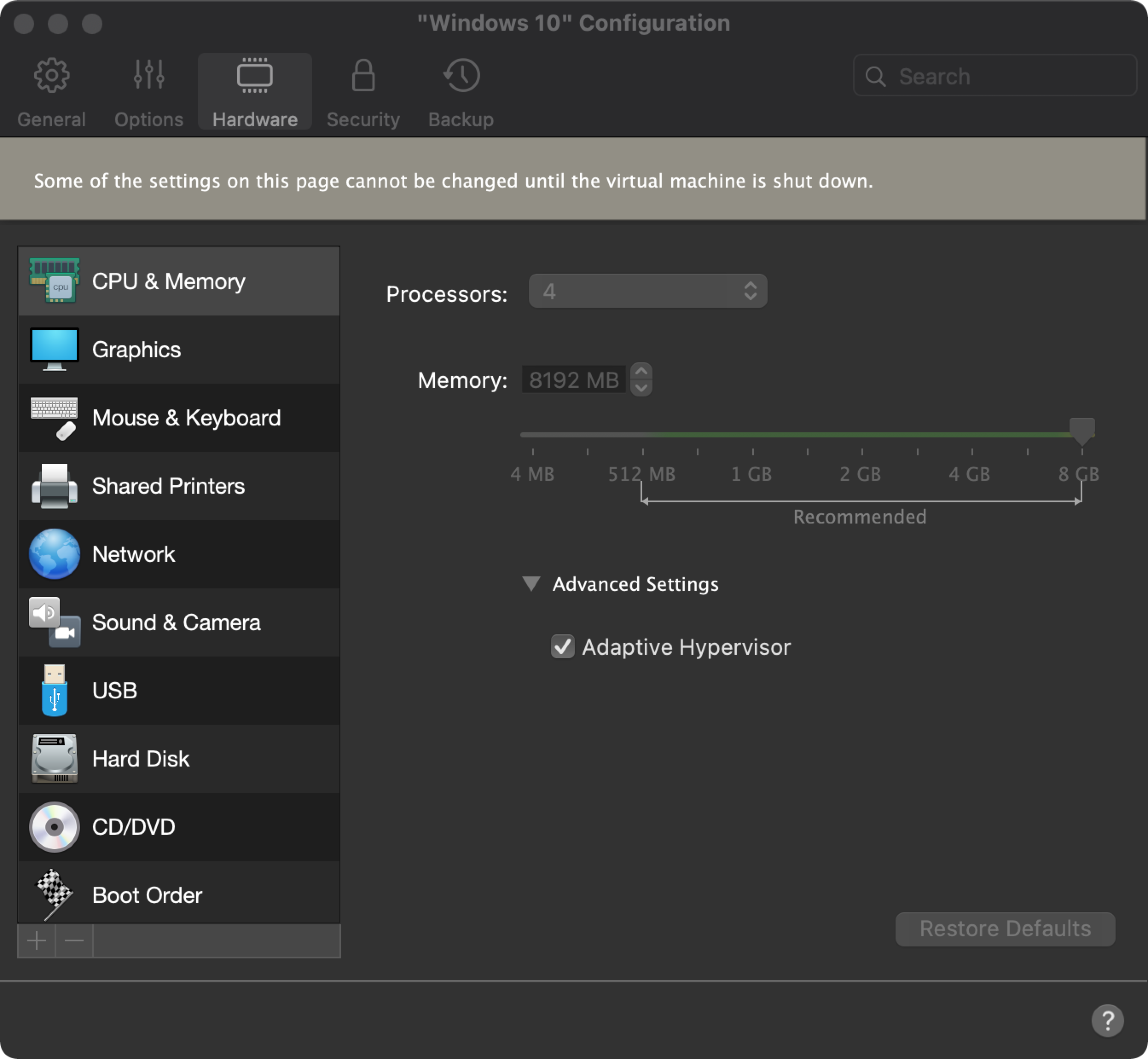Open help with the question mark button
The height and width of the screenshot is (1059, 1148).
(x=1107, y=1021)
